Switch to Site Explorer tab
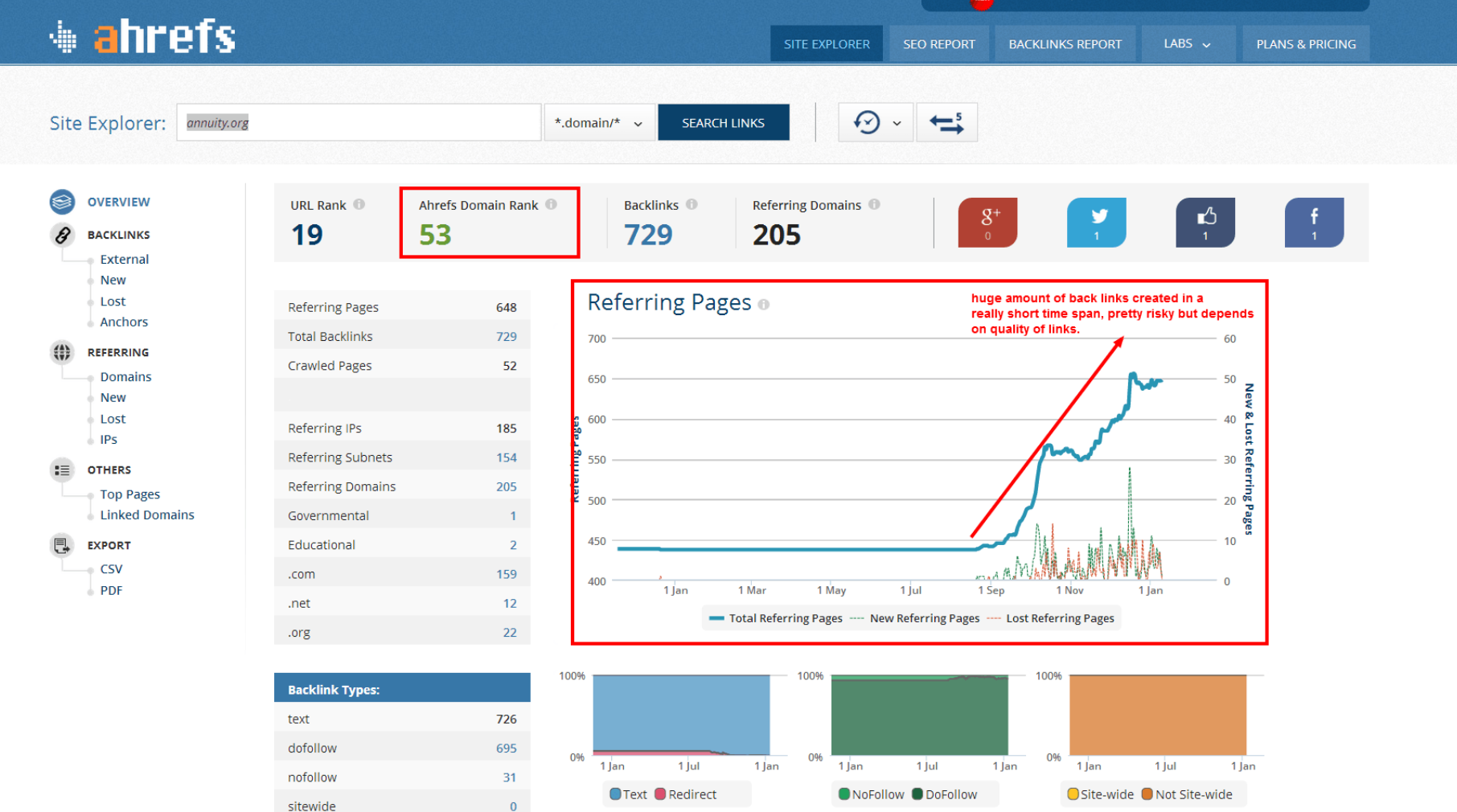The image size is (1457, 812). (x=827, y=43)
